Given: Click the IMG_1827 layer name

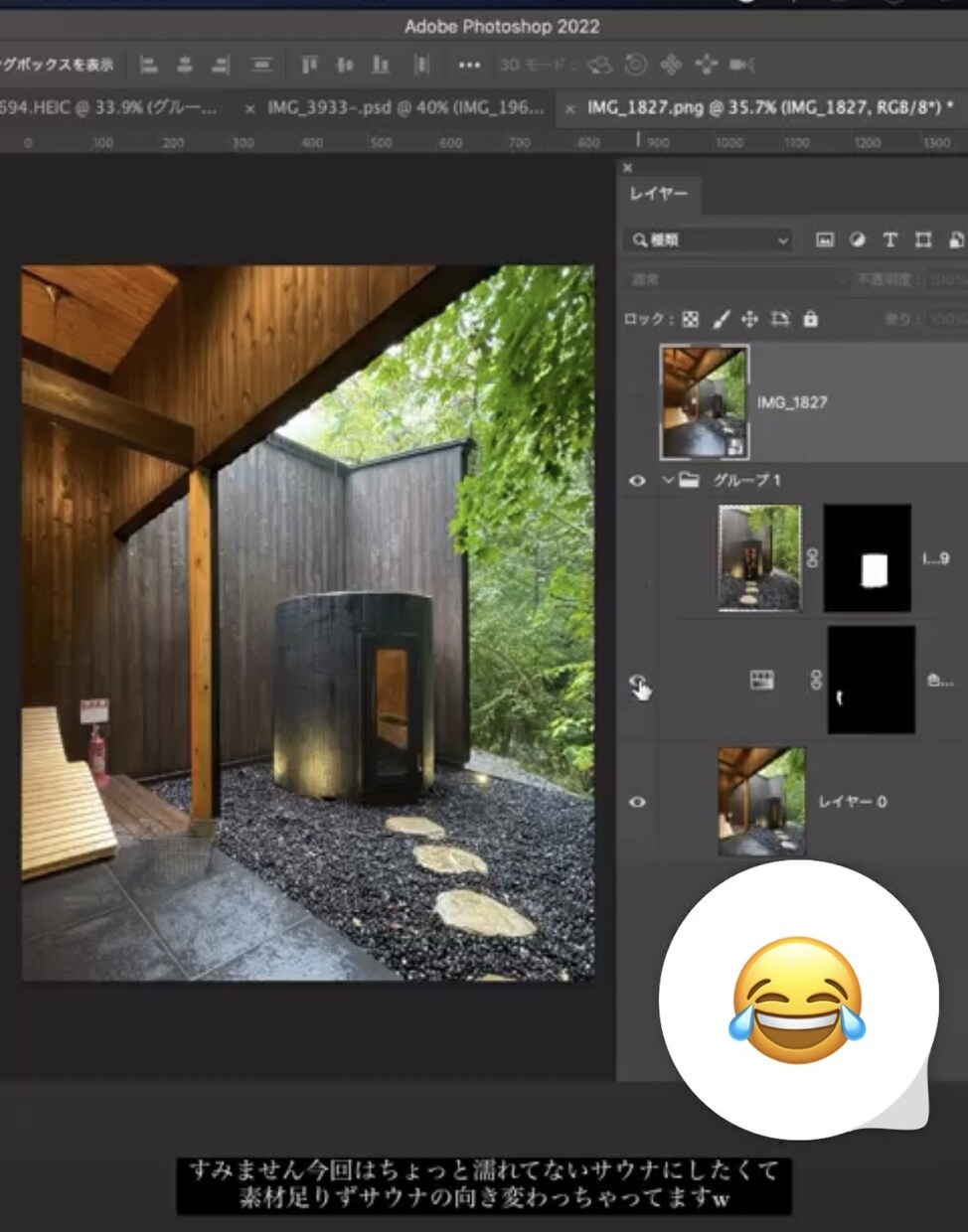Looking at the screenshot, I should click(792, 402).
